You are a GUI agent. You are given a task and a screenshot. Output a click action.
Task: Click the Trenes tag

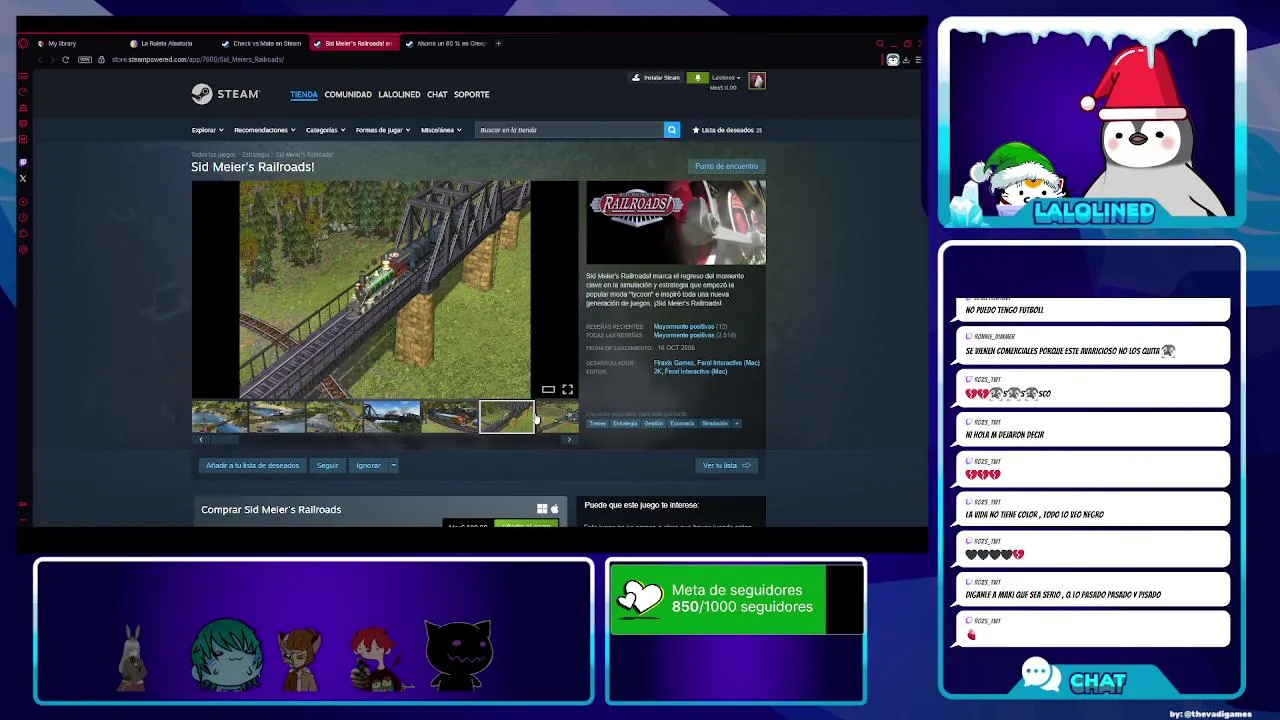point(597,423)
